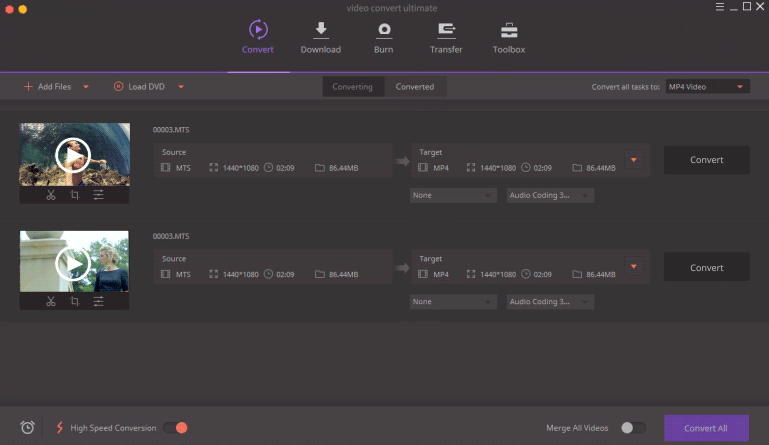This screenshot has width=769, height=445.
Task: Play the second video thumbnail preview
Action: [x=73, y=263]
